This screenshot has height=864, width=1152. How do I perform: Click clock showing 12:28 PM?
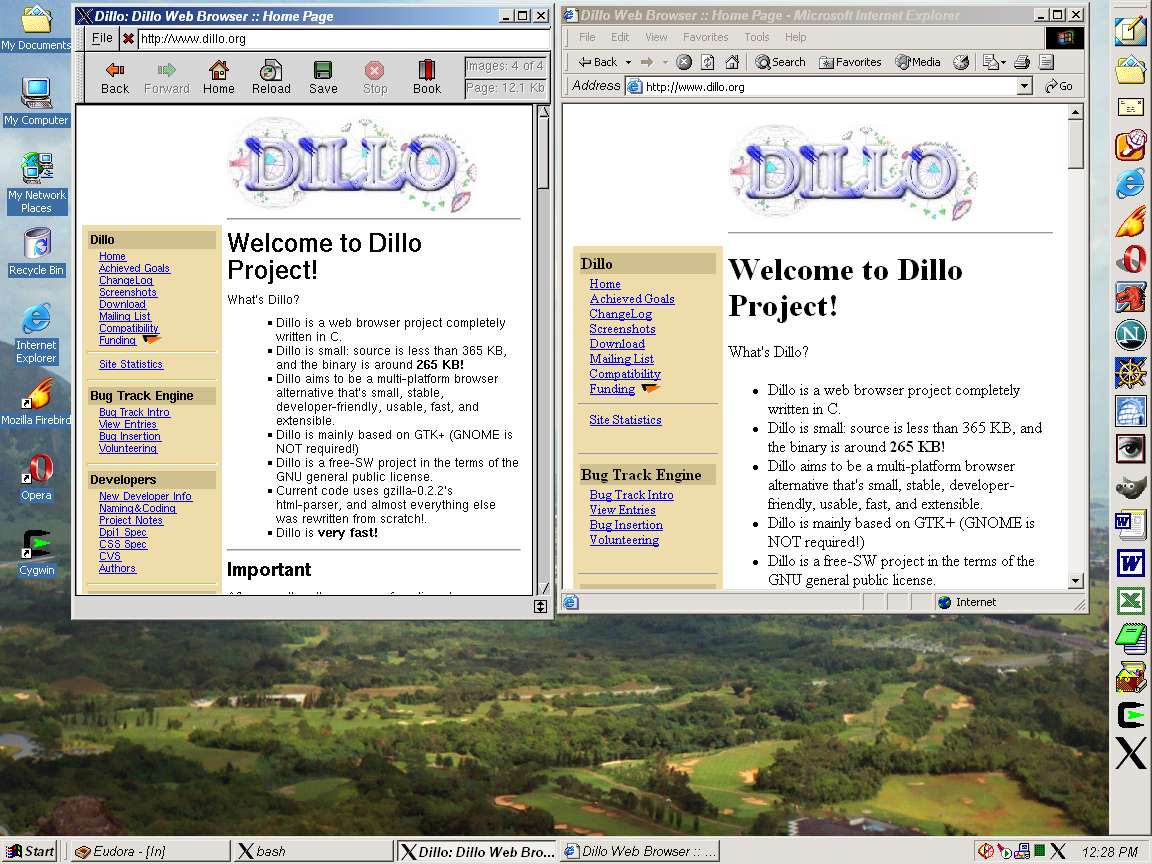(x=1109, y=852)
